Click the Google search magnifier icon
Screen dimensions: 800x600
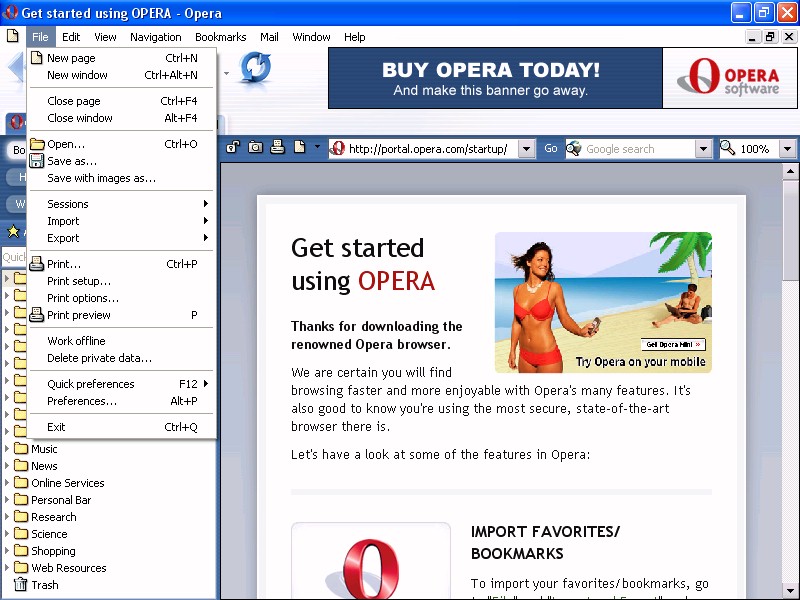pyautogui.click(x=574, y=148)
